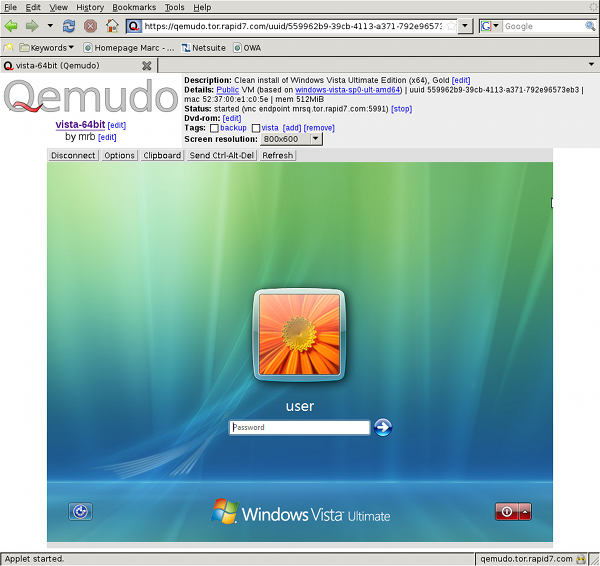Click Send Ctrl-Alt-Del button
The image size is (600, 566).
tap(222, 155)
